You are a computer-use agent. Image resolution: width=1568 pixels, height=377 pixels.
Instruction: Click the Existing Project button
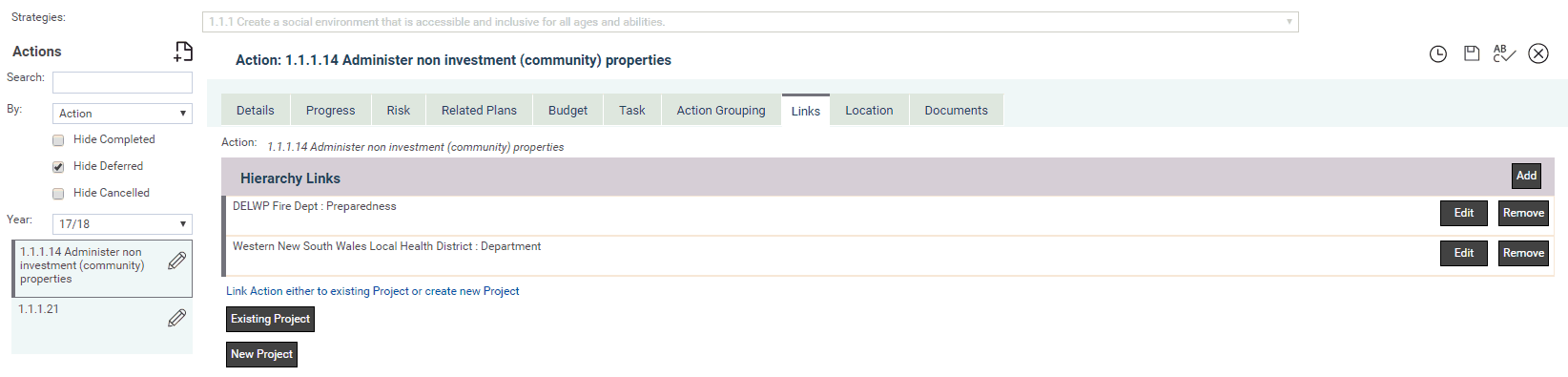click(x=270, y=319)
